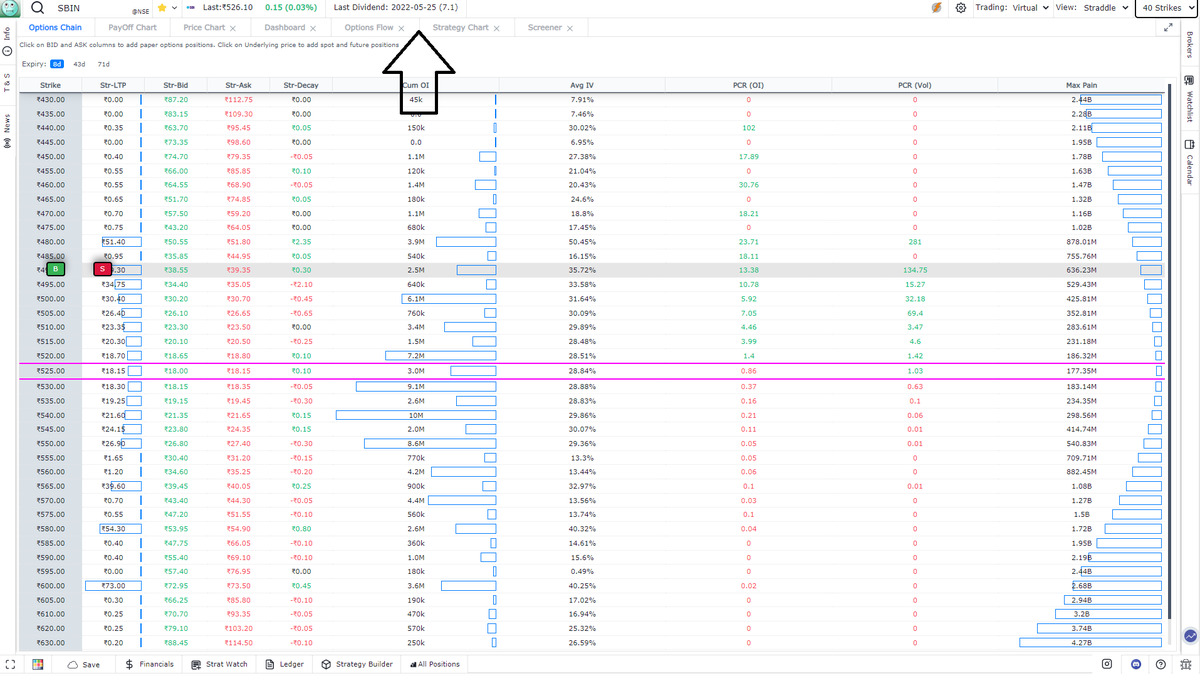Open the settings gear icon
Image resolution: width=1200 pixels, height=676 pixels.
tap(961, 7)
